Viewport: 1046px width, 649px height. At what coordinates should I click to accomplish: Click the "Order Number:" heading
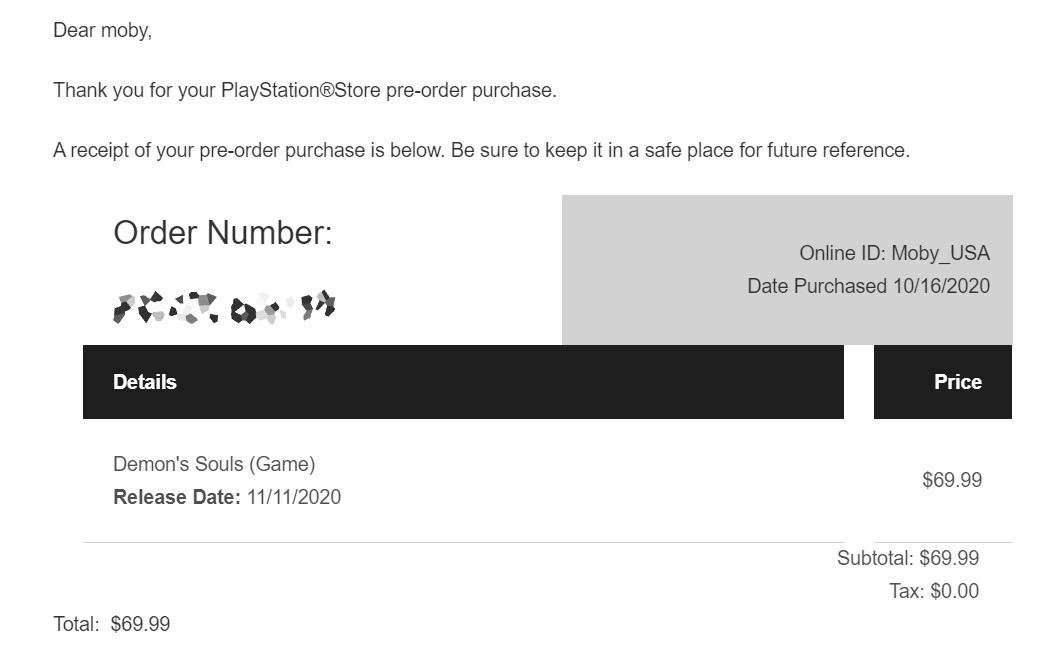(x=222, y=233)
